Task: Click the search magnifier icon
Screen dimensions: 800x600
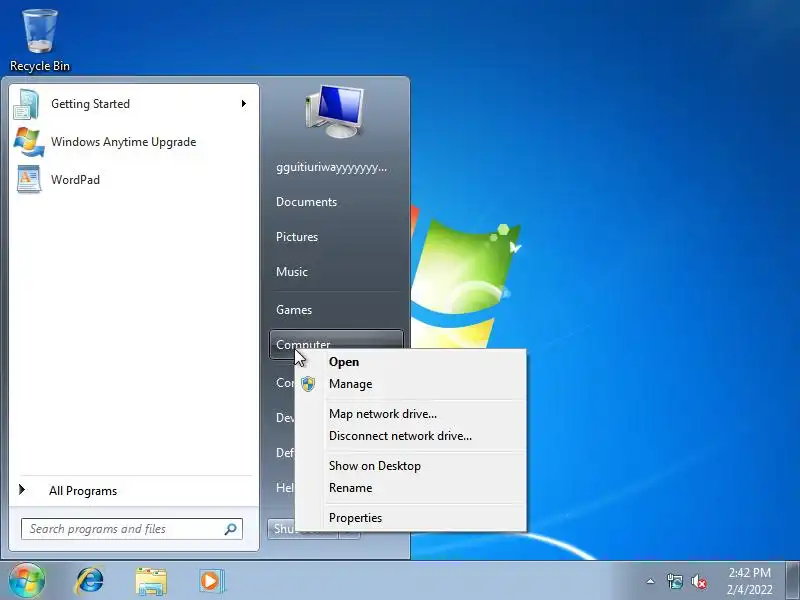Action: (x=231, y=529)
